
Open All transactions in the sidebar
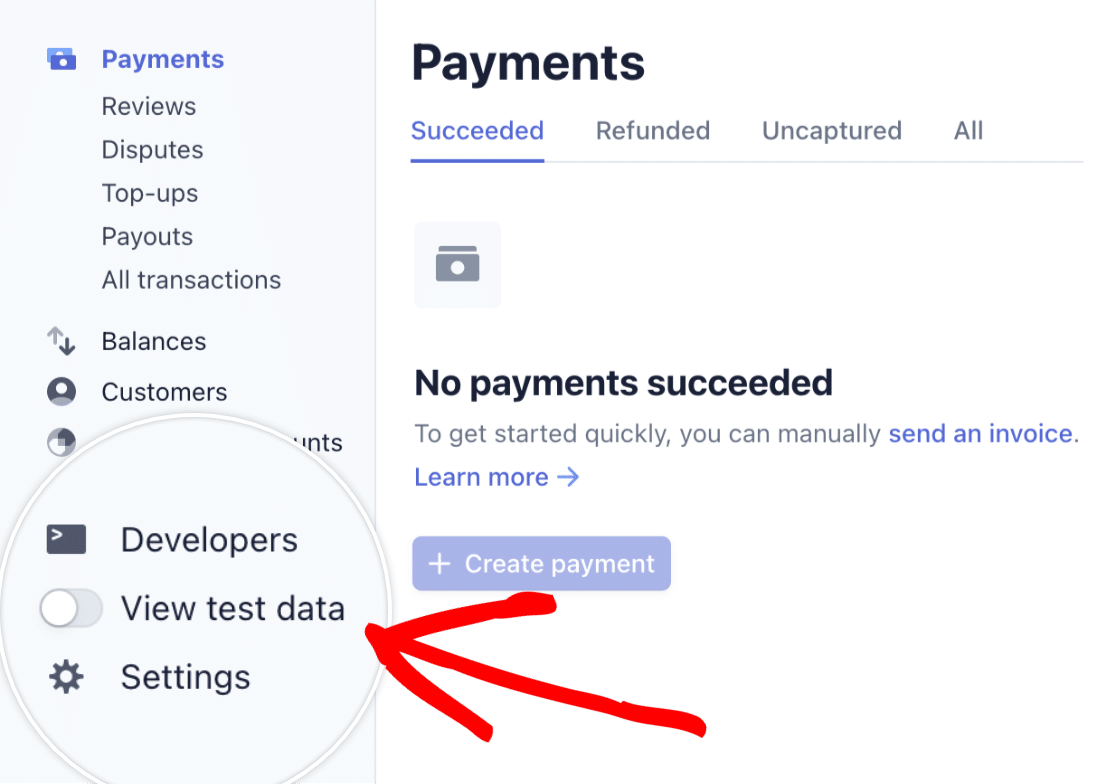point(191,280)
